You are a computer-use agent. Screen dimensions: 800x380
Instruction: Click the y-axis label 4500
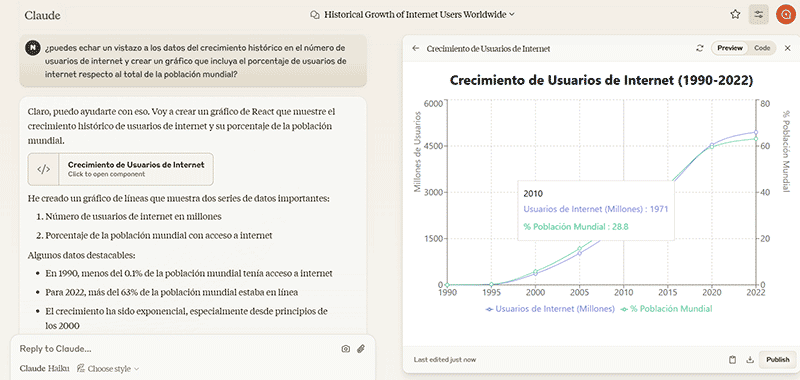(434, 146)
